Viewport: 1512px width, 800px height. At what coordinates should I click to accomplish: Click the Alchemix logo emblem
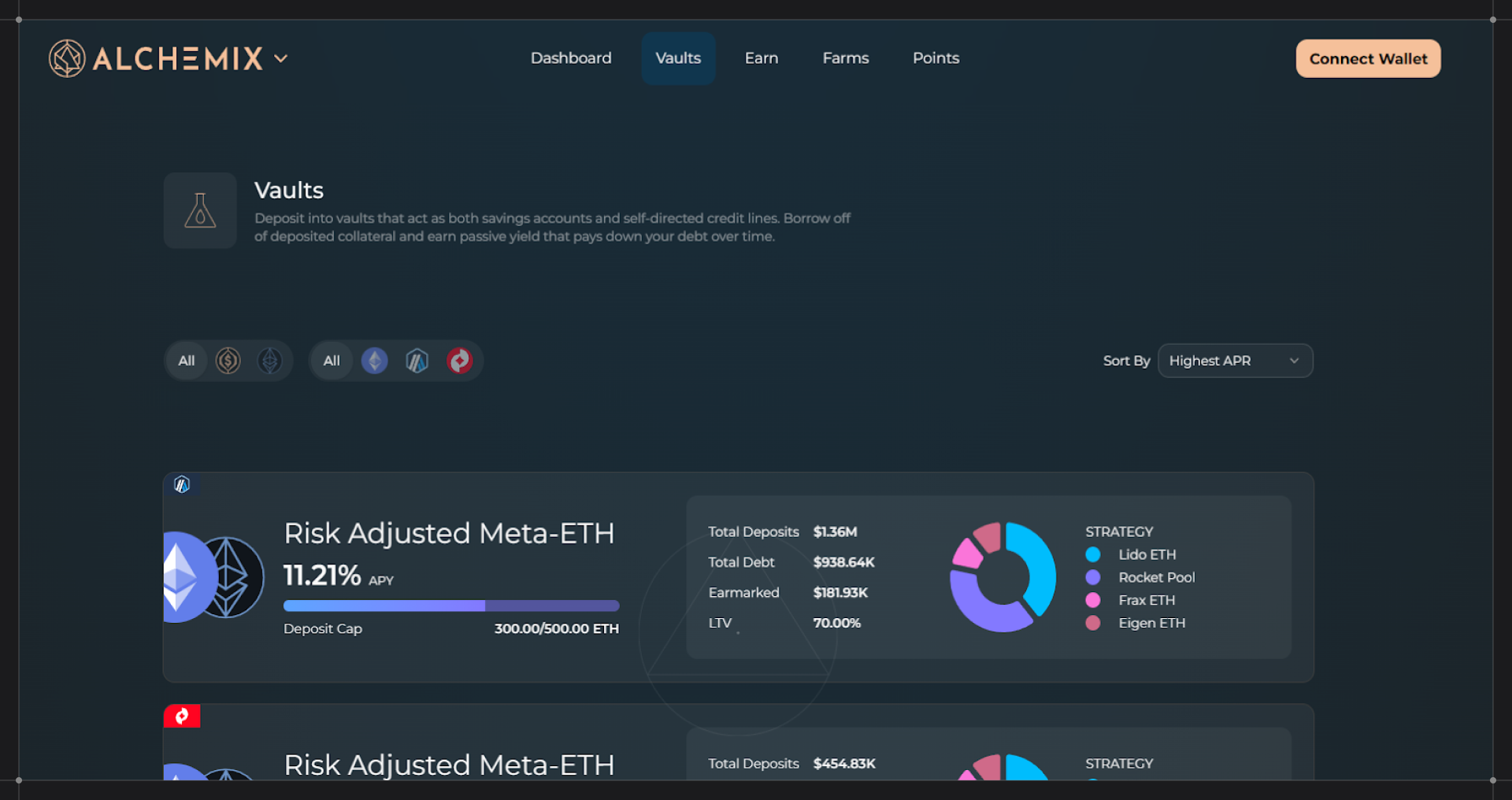[67, 58]
